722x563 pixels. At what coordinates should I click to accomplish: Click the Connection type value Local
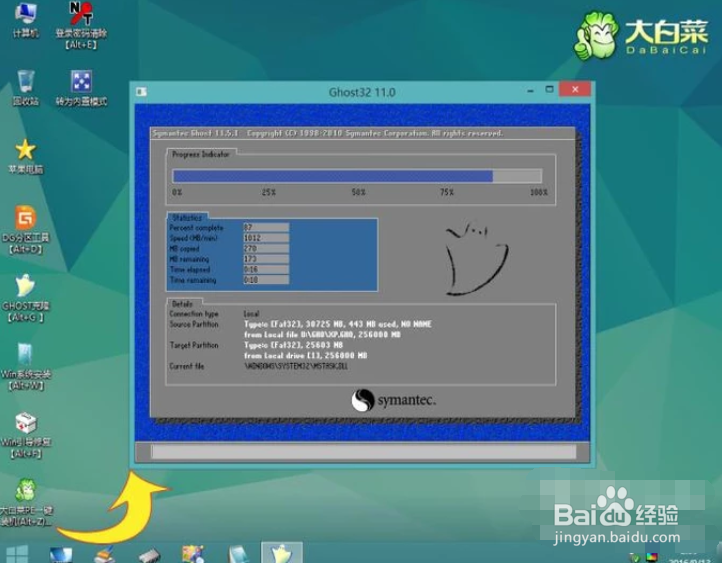point(251,314)
